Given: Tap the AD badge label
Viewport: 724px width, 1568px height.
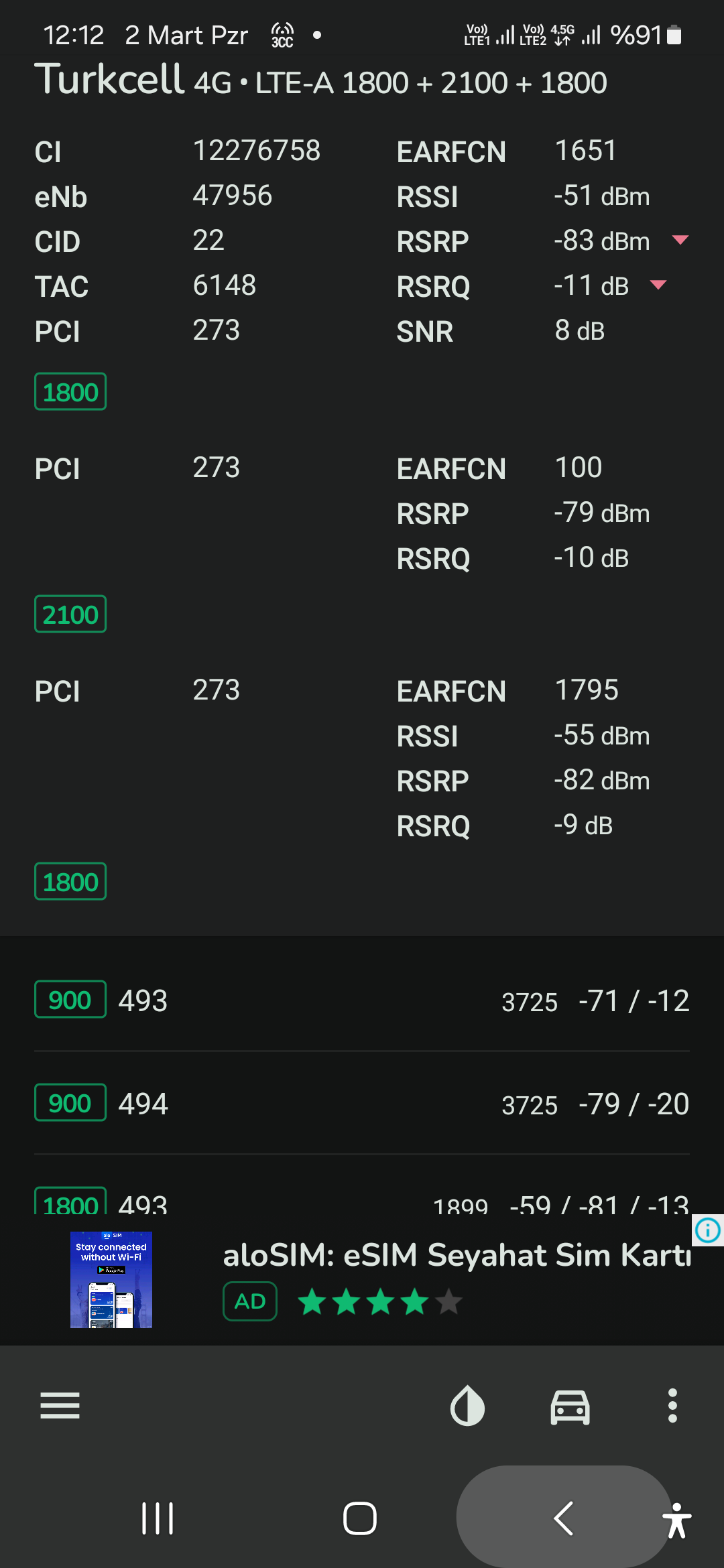Looking at the screenshot, I should coord(250,1301).
